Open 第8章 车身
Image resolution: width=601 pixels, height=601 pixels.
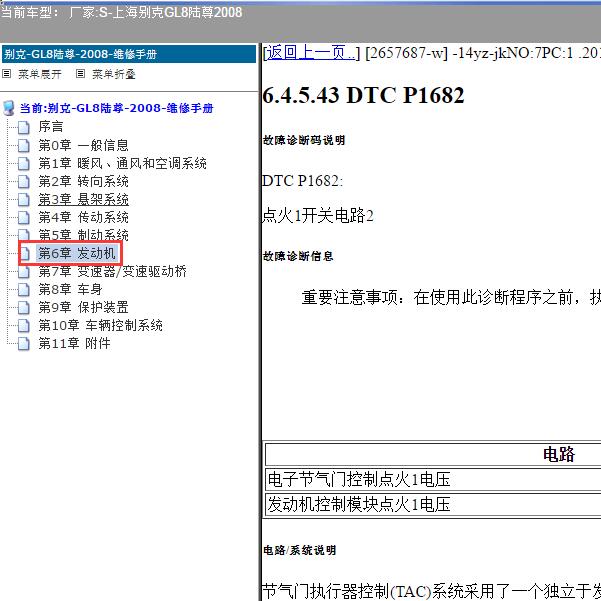(70, 289)
